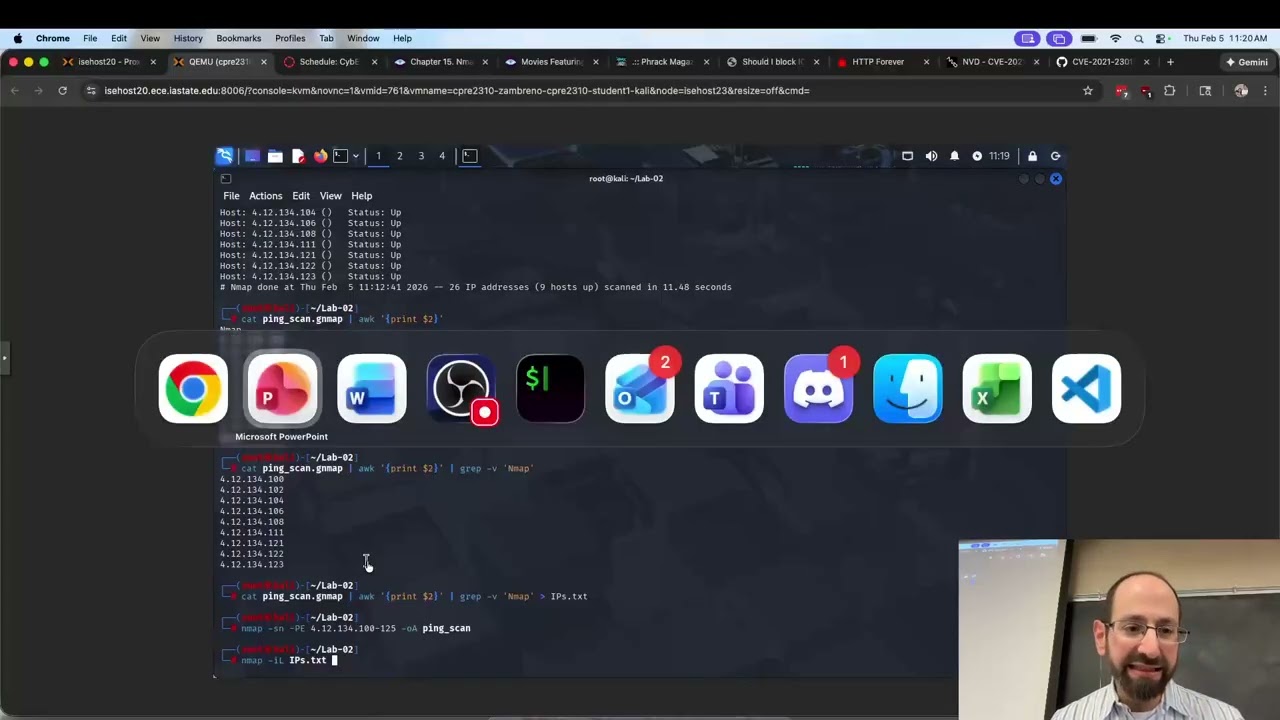Switch to isehost20 Proxmox Chrome tab
This screenshot has width=1280, height=720.
point(109,62)
